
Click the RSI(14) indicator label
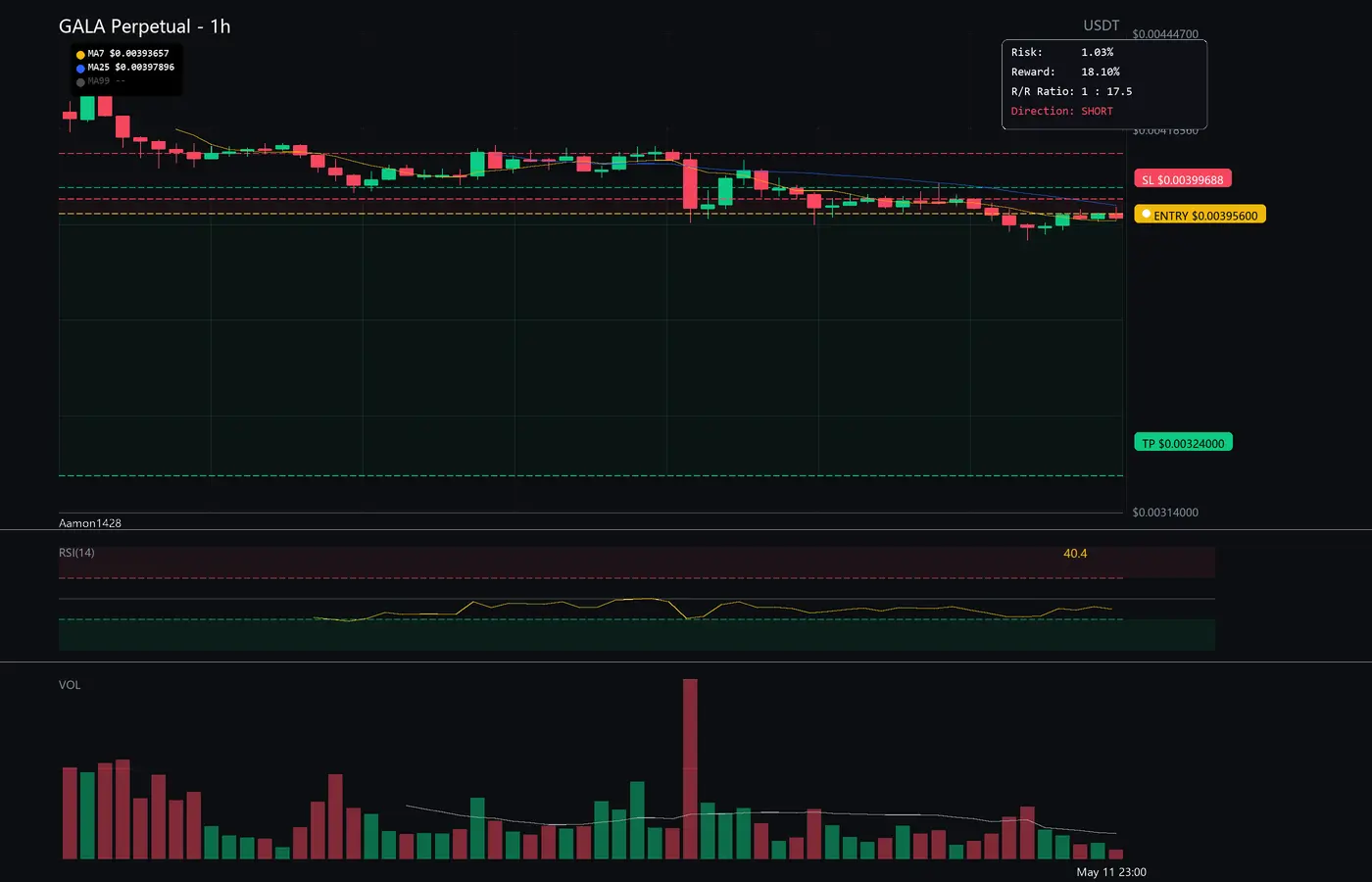76,553
